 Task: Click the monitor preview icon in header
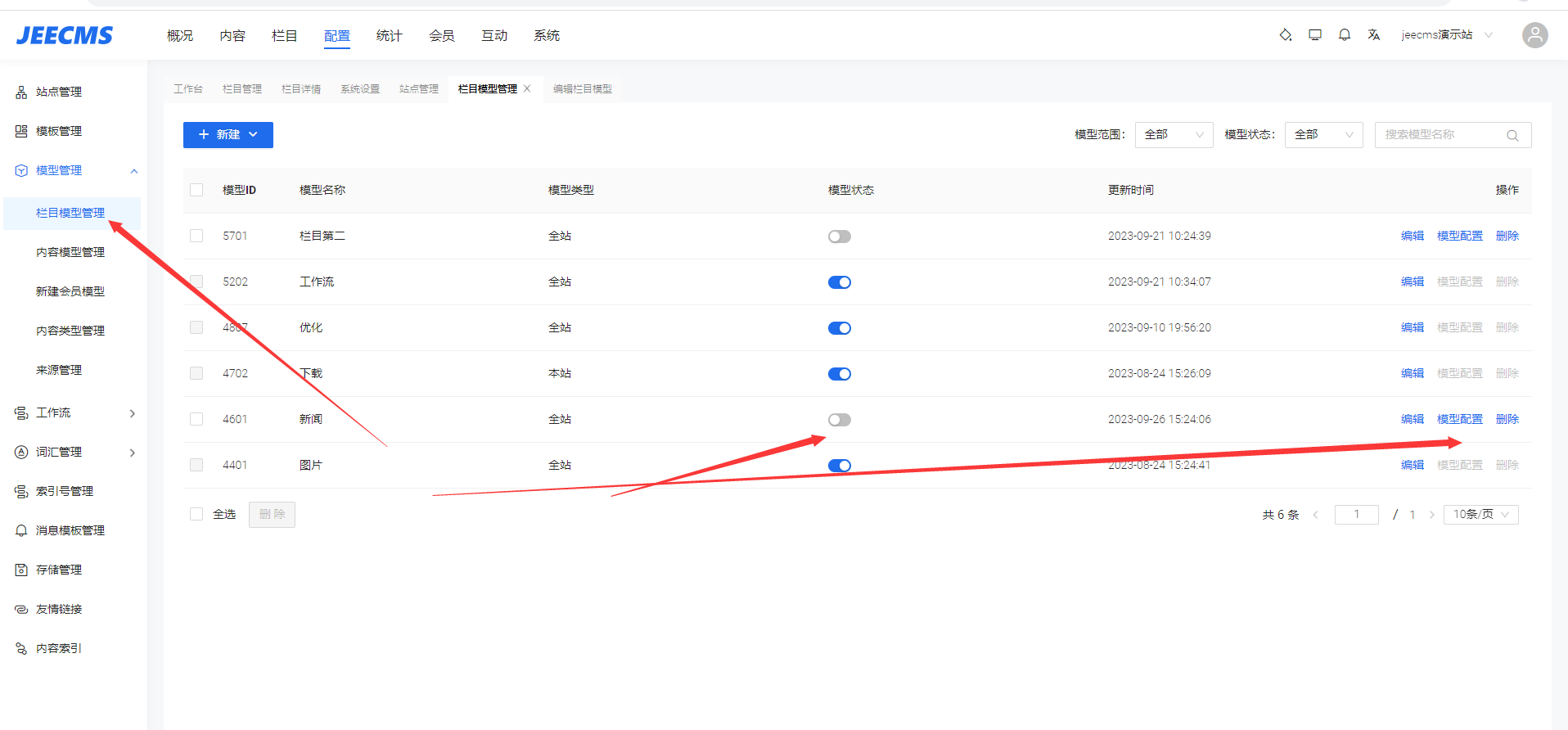[1314, 35]
